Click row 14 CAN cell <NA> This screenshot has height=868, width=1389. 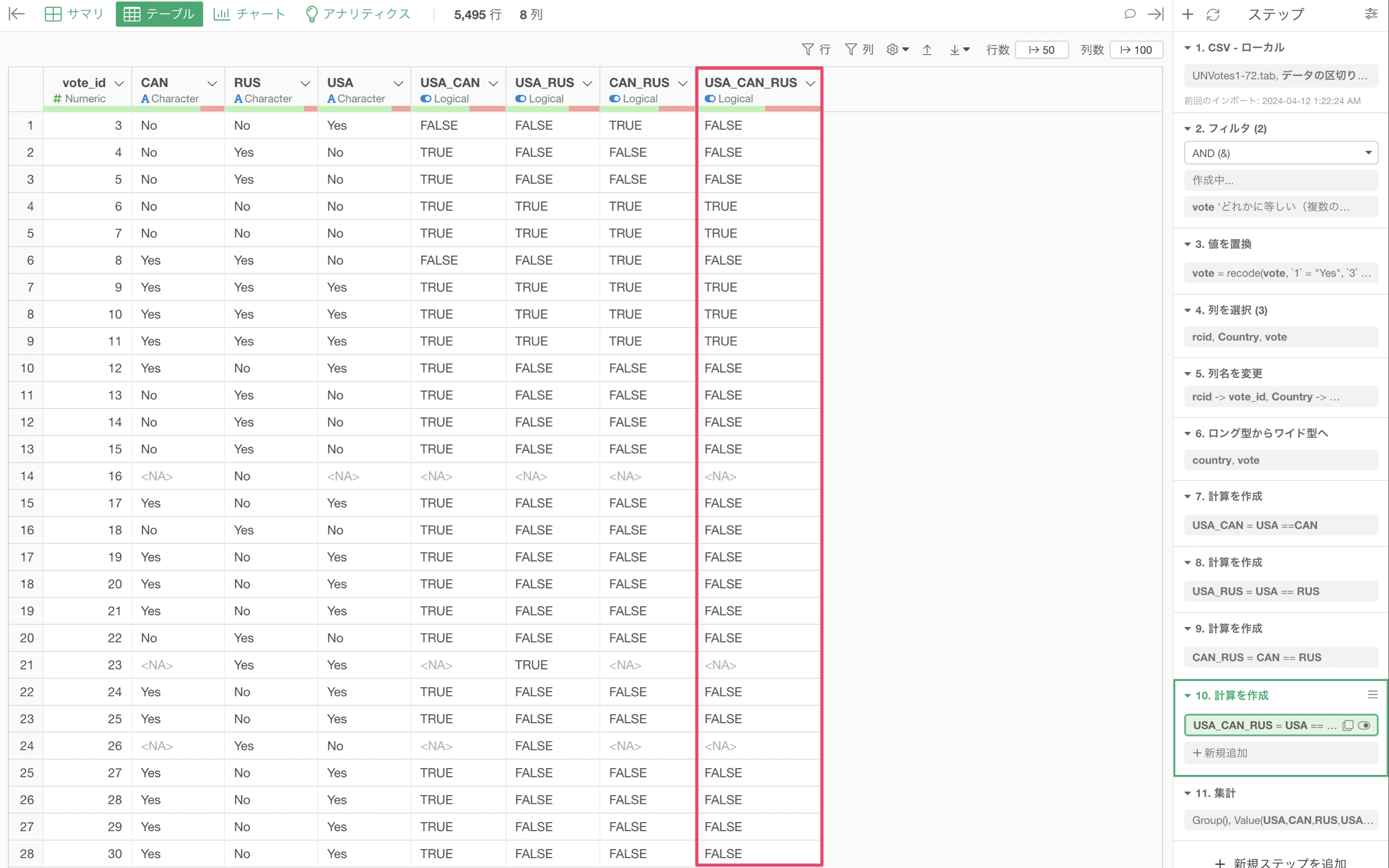[x=178, y=476]
